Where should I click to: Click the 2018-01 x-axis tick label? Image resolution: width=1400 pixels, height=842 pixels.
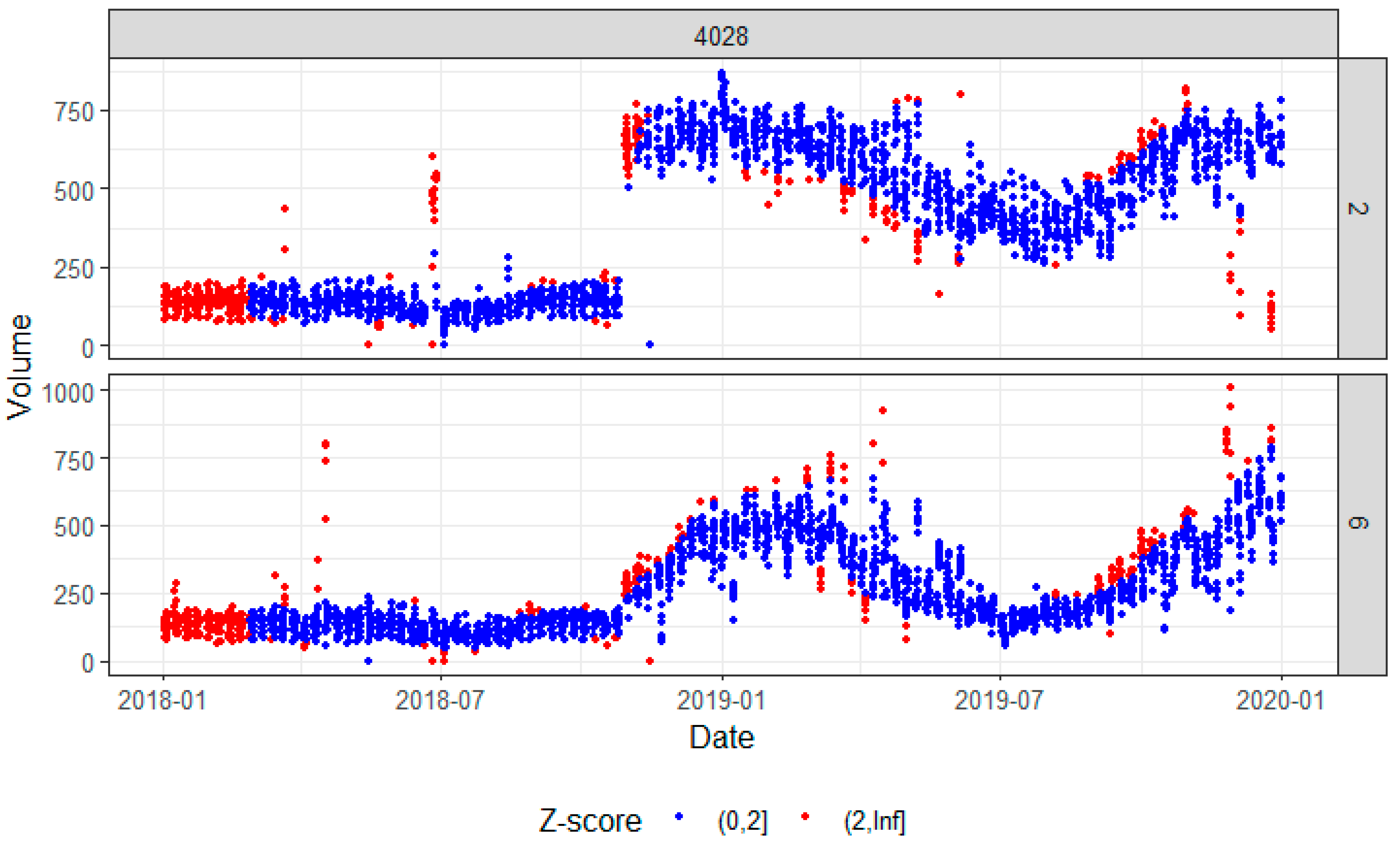click(162, 700)
